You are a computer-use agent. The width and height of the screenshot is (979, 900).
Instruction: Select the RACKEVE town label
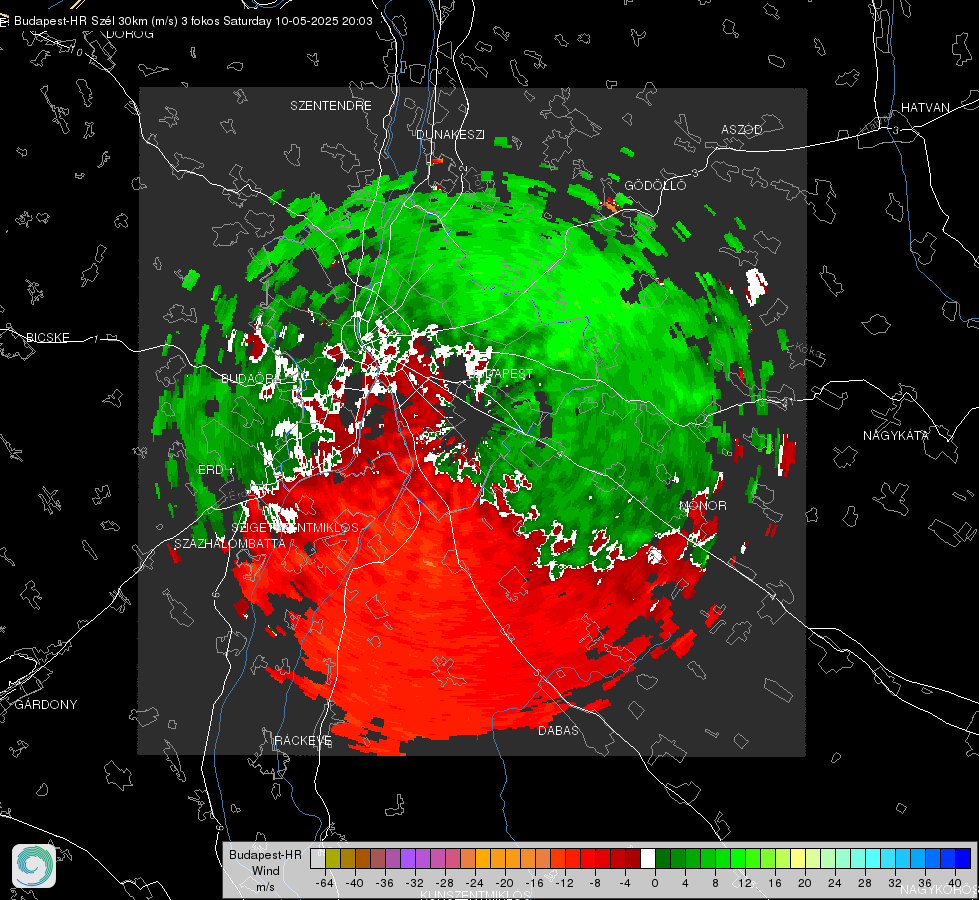303,740
